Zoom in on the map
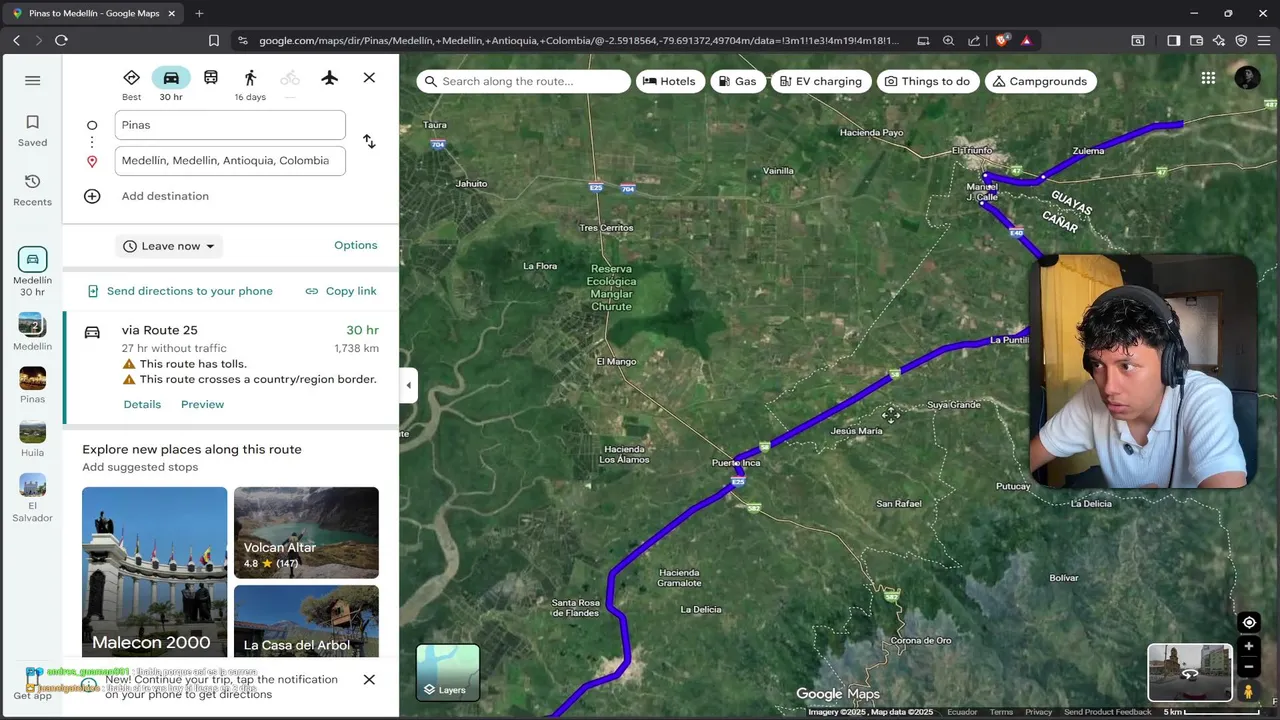The height and width of the screenshot is (720, 1280). (1249, 646)
